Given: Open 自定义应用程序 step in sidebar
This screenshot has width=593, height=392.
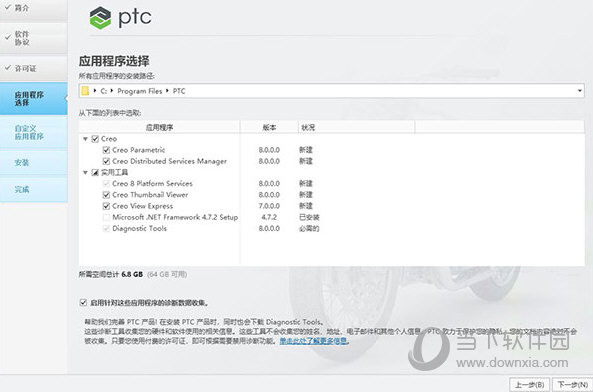Looking at the screenshot, I should point(34,132).
